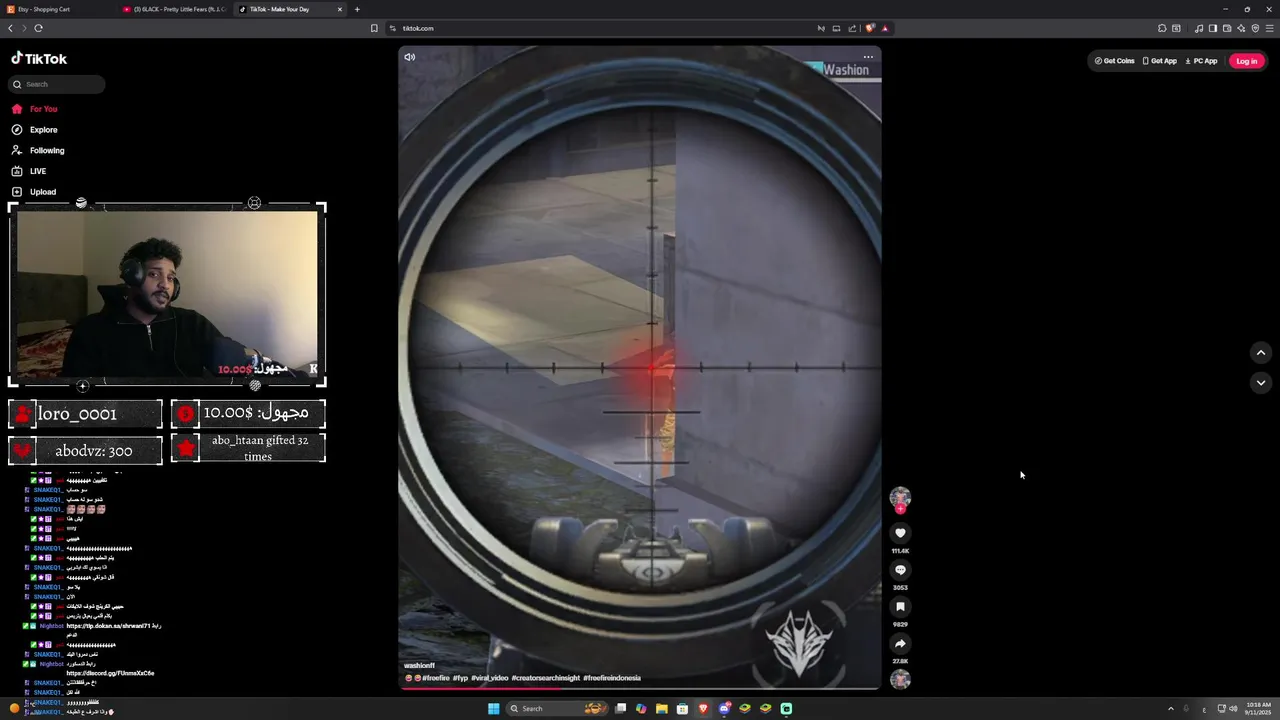Reload the page
Screen dimensions: 1280x720
click(x=38, y=28)
